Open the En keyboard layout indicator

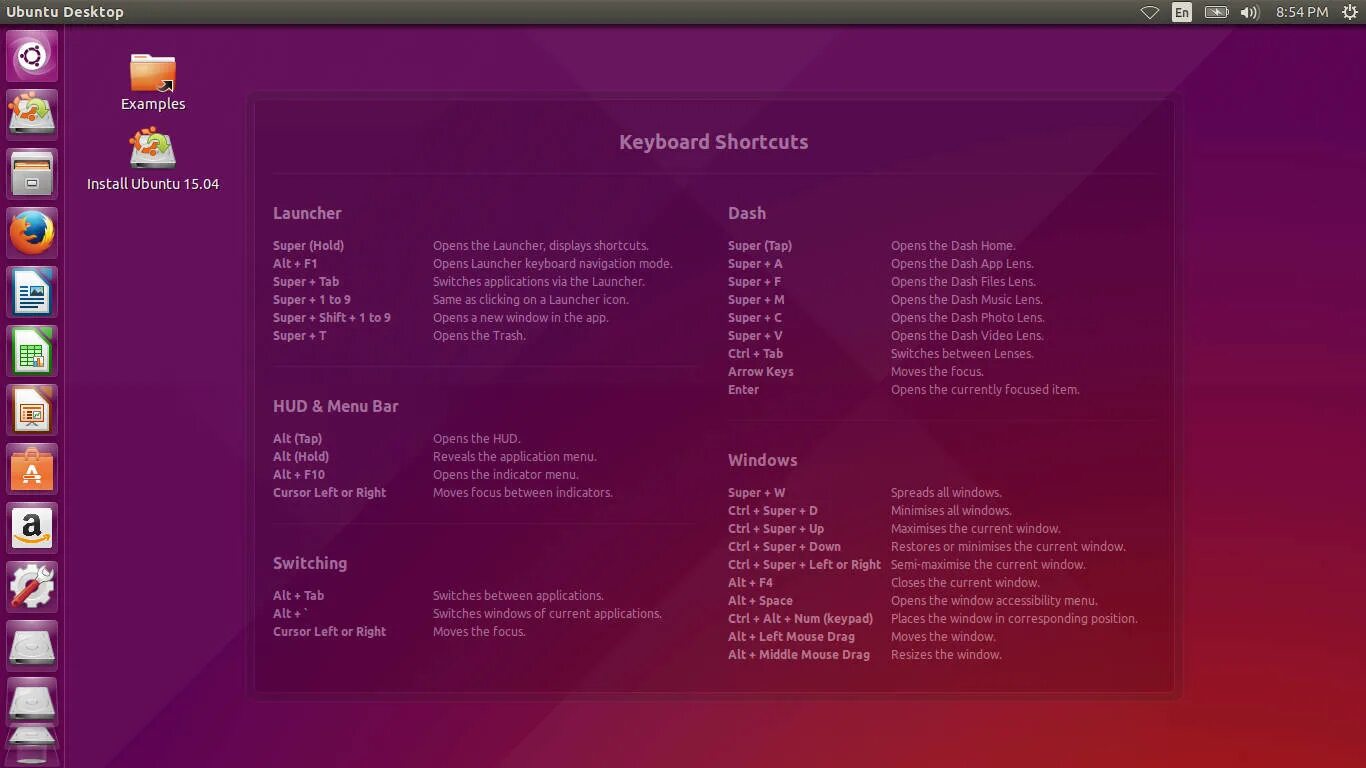[1182, 12]
